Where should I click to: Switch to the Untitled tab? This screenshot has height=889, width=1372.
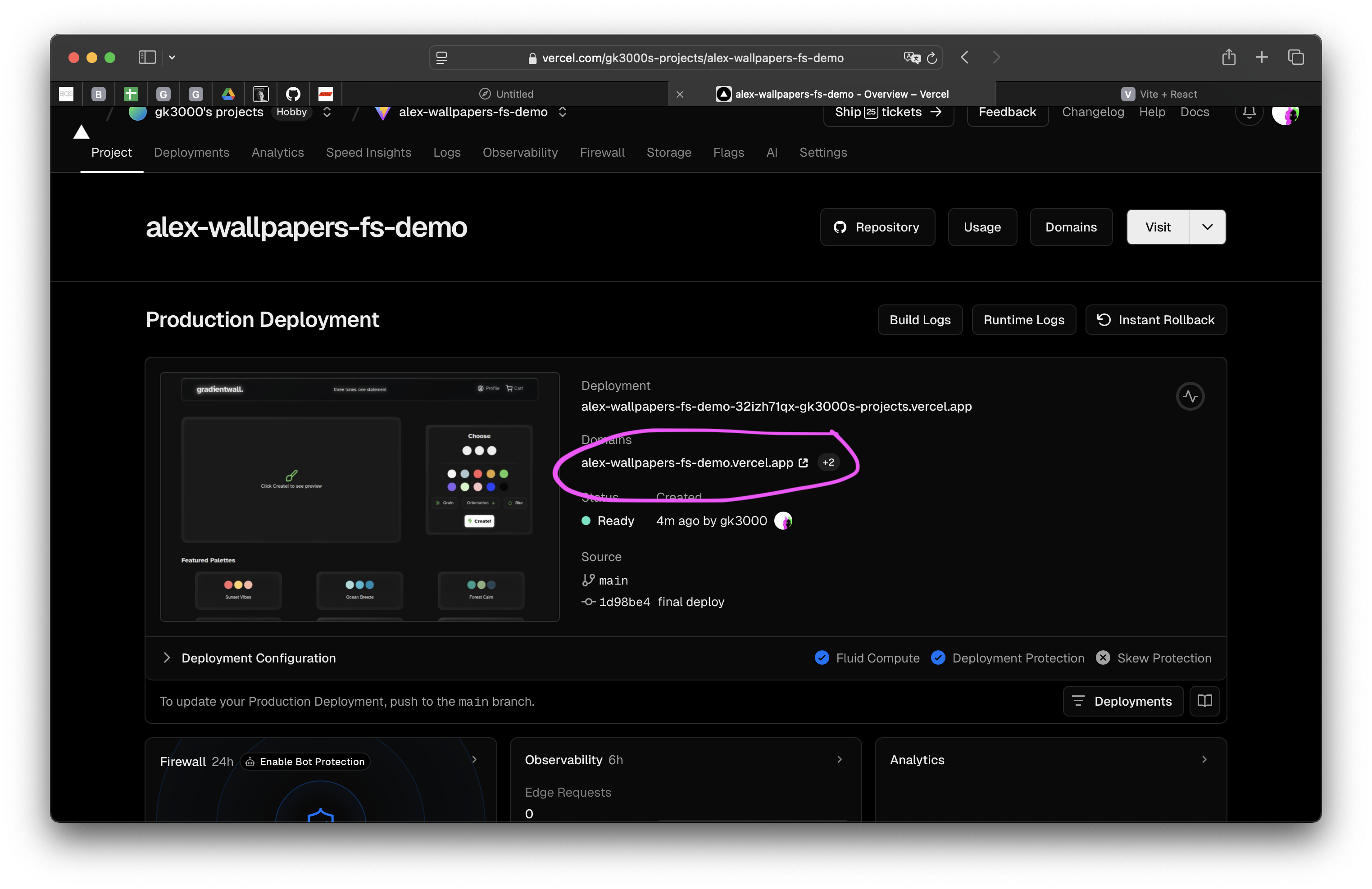[x=505, y=94]
